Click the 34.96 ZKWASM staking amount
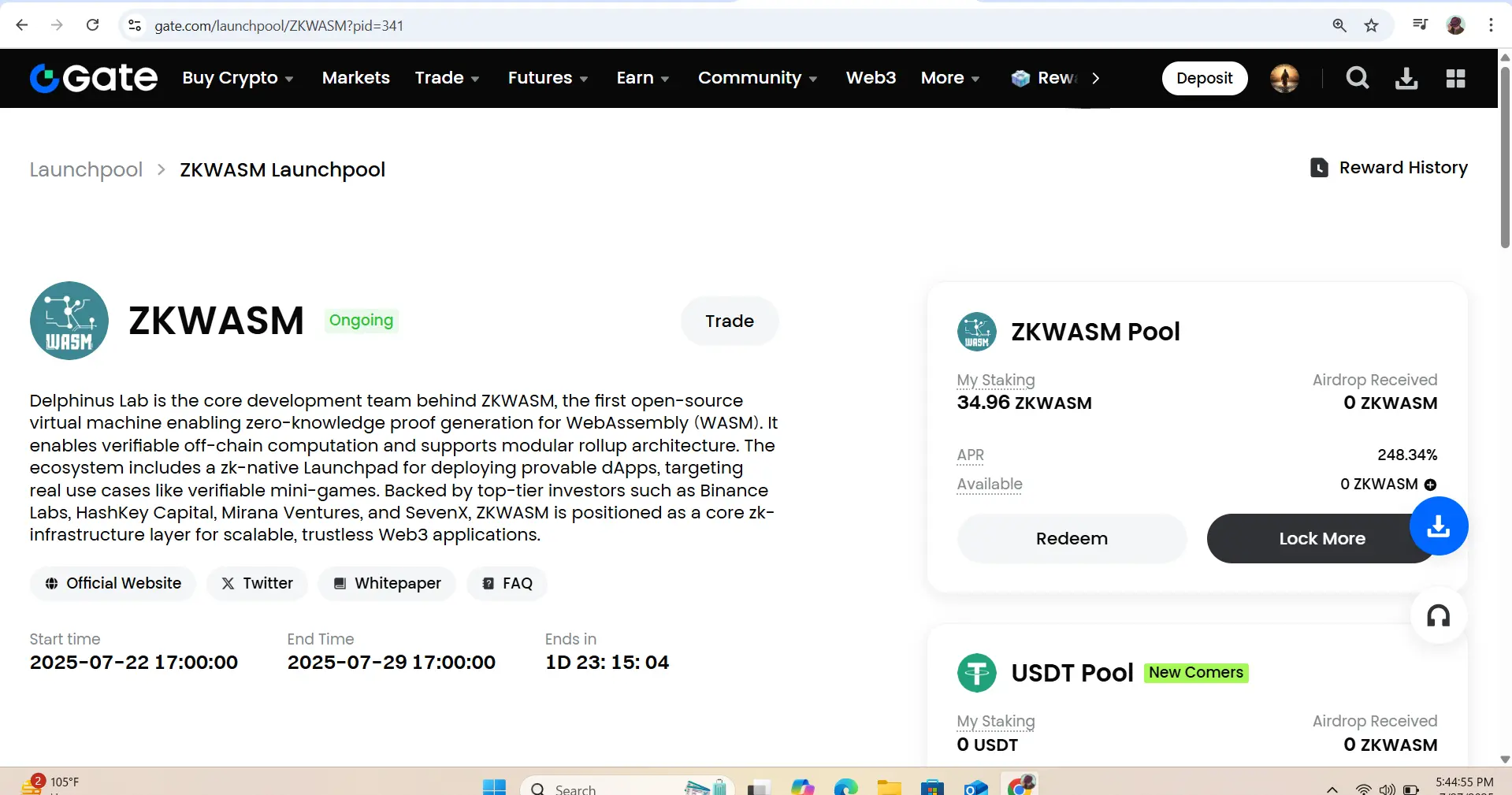 [1023, 403]
